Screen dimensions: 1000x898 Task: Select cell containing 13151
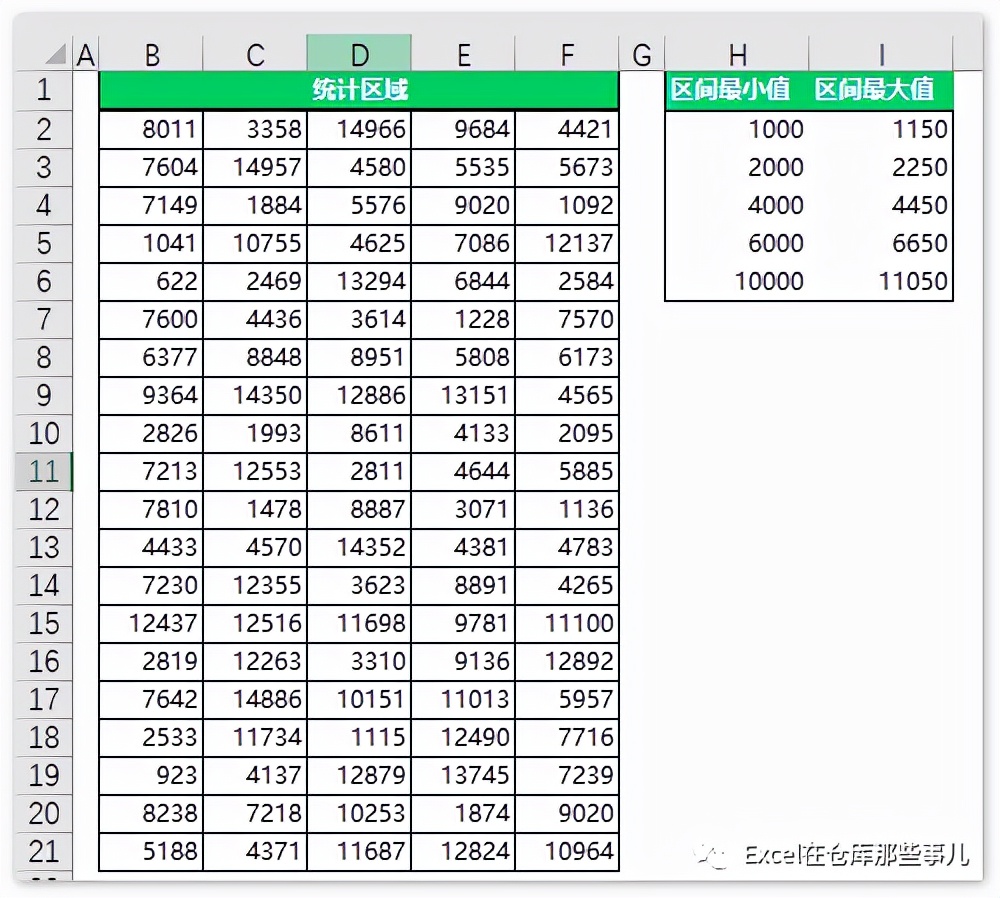pyautogui.click(x=463, y=395)
